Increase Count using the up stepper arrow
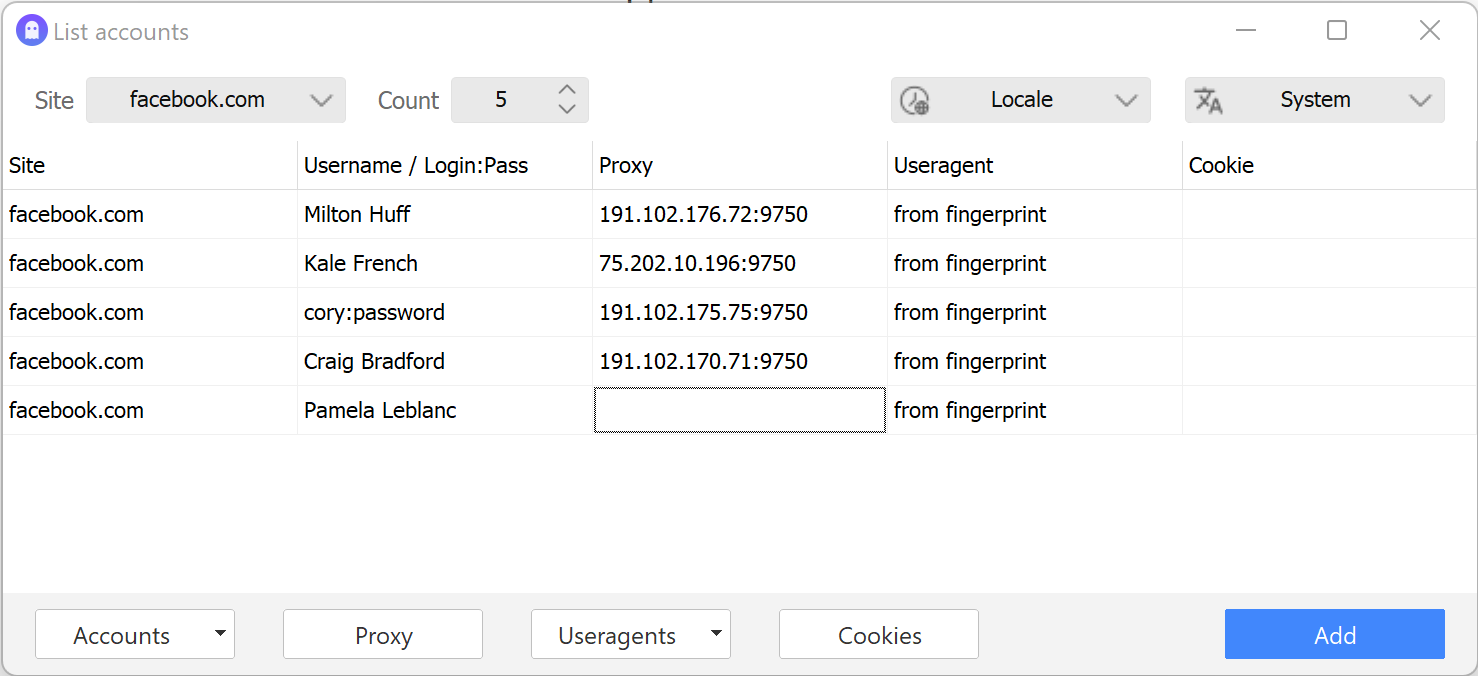This screenshot has height=676, width=1478. click(x=566, y=91)
